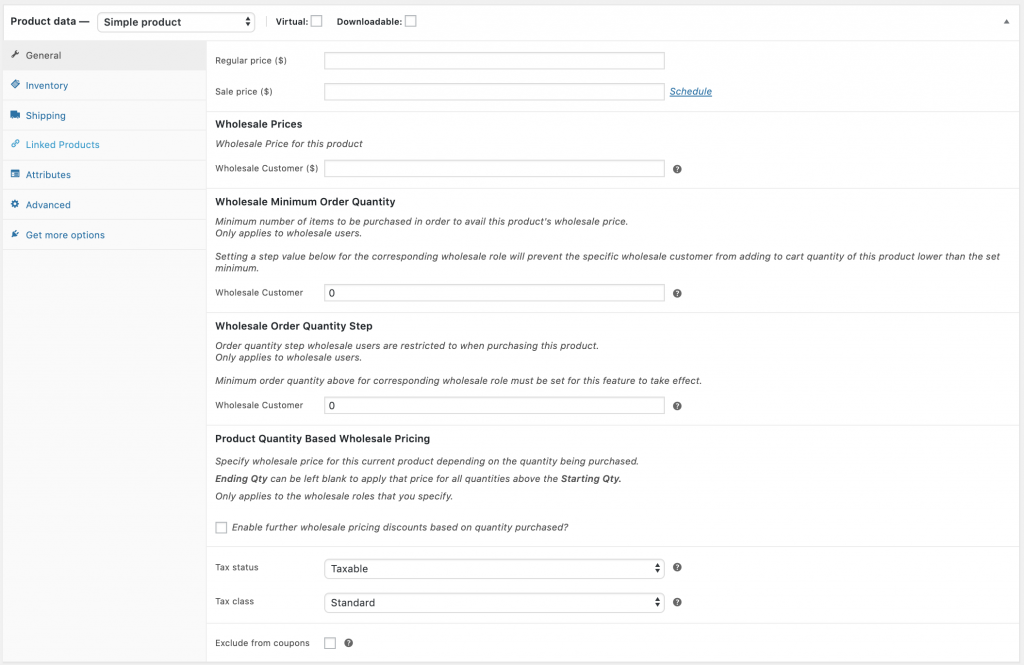The width and height of the screenshot is (1024, 665).
Task: Click the Schedule sale price link
Action: (x=690, y=91)
